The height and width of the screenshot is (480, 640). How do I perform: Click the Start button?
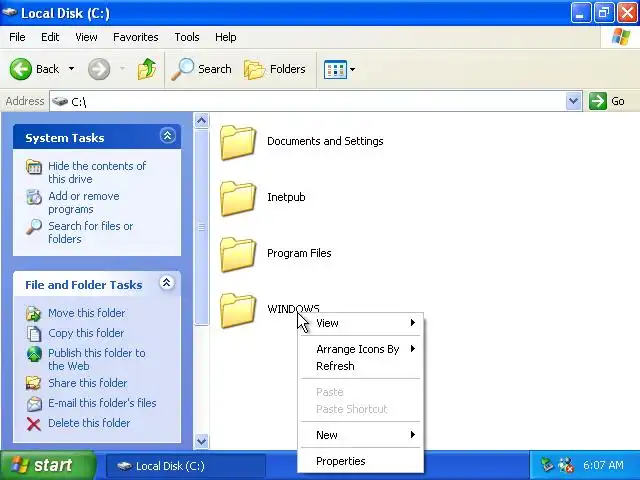point(47,465)
